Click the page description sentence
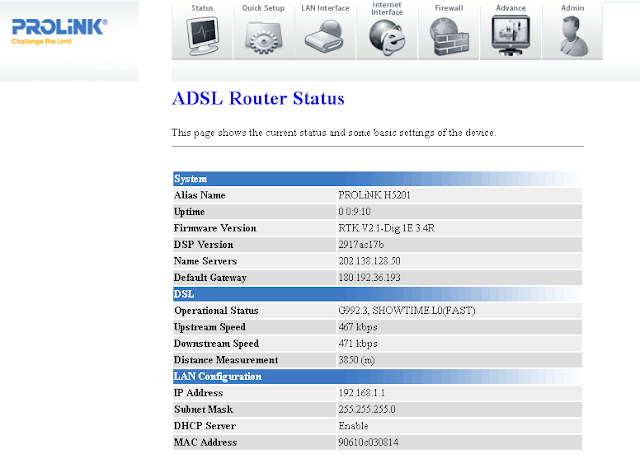Image resolution: width=640 pixels, height=468 pixels. (x=334, y=133)
